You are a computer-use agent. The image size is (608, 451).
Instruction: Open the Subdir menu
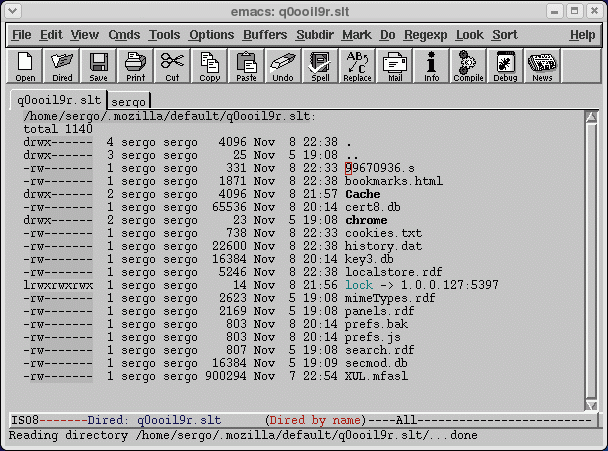315,35
